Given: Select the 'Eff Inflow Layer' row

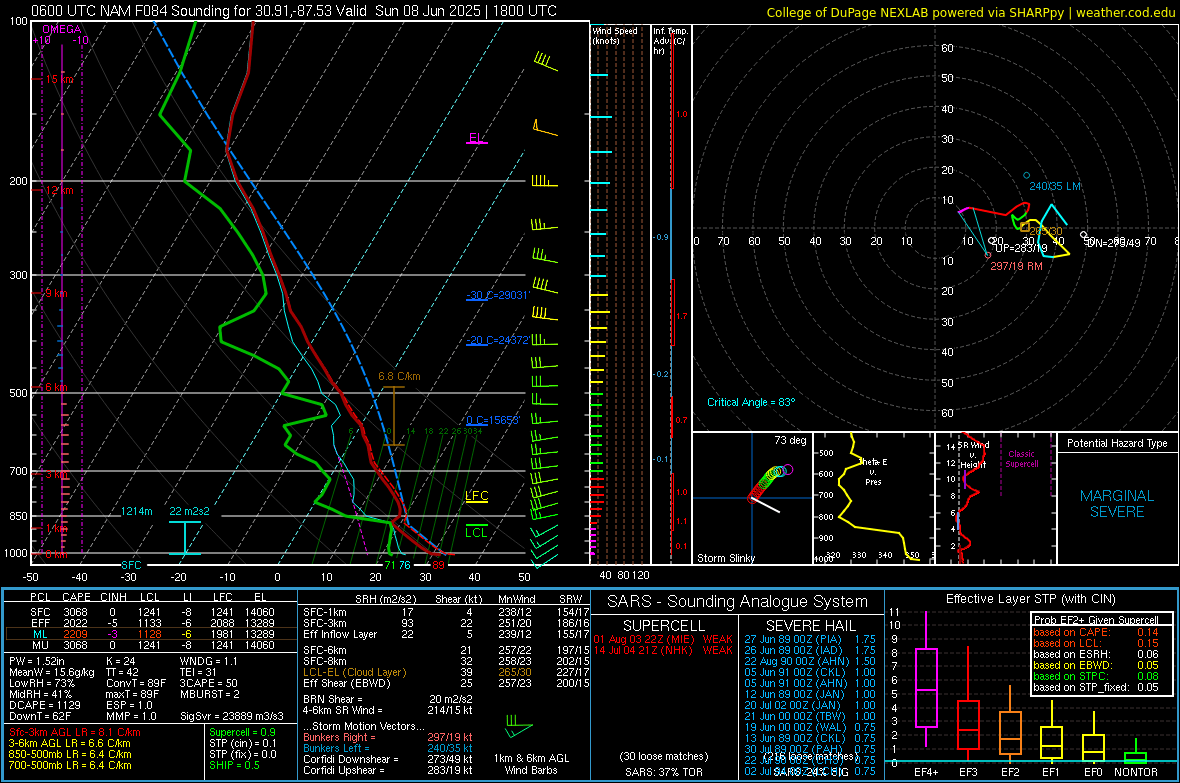Looking at the screenshot, I should click(x=445, y=634).
